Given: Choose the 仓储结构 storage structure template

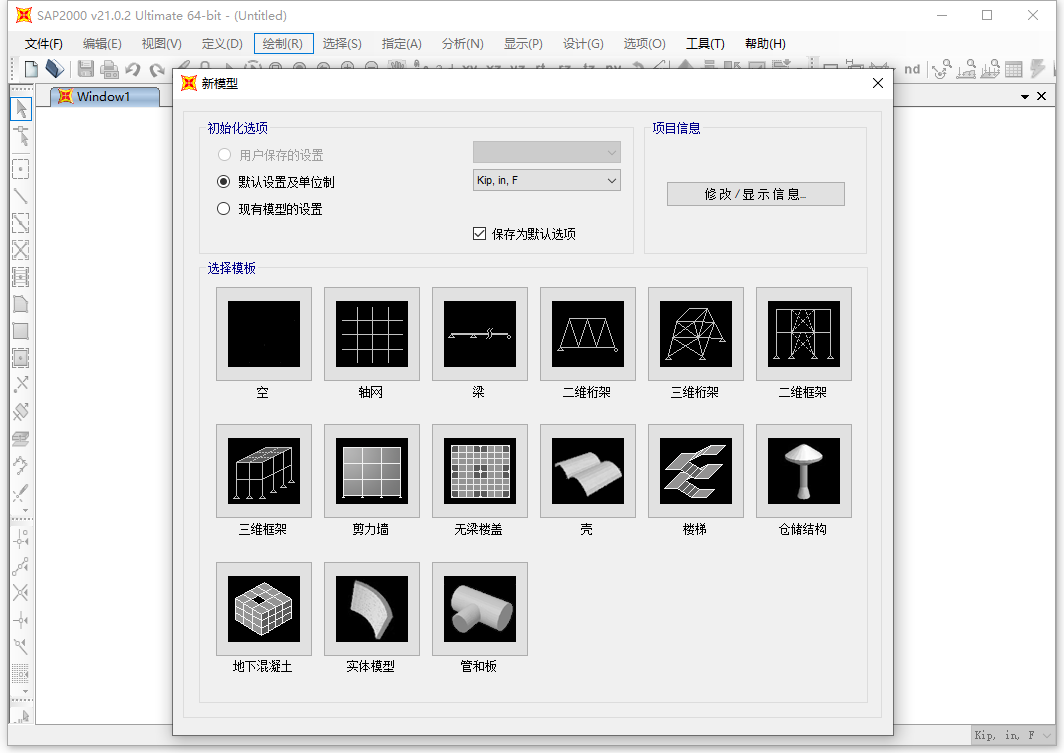Looking at the screenshot, I should [803, 471].
